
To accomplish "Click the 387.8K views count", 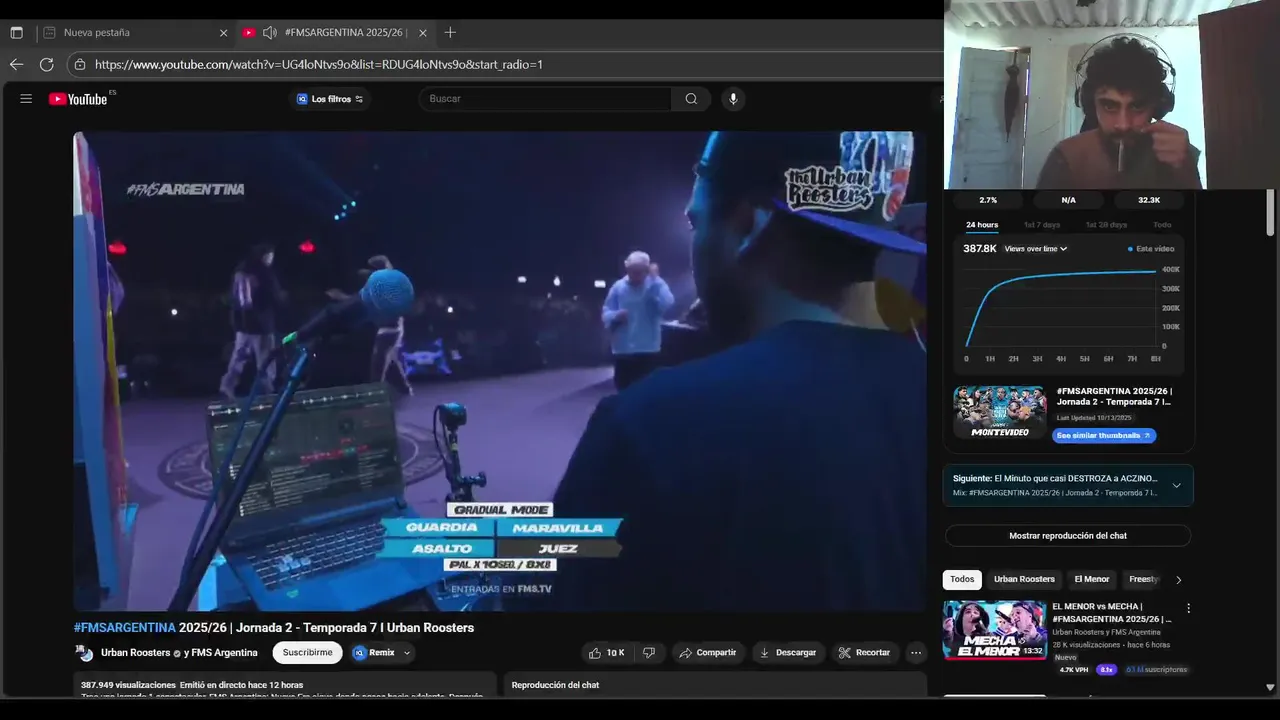I will [x=980, y=249].
